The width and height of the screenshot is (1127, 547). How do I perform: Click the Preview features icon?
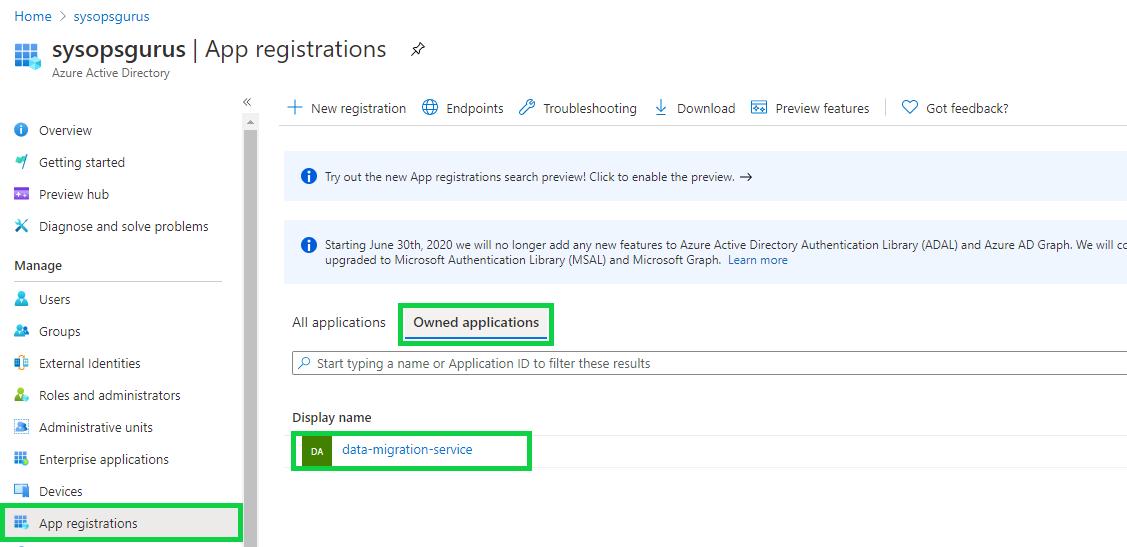click(759, 108)
